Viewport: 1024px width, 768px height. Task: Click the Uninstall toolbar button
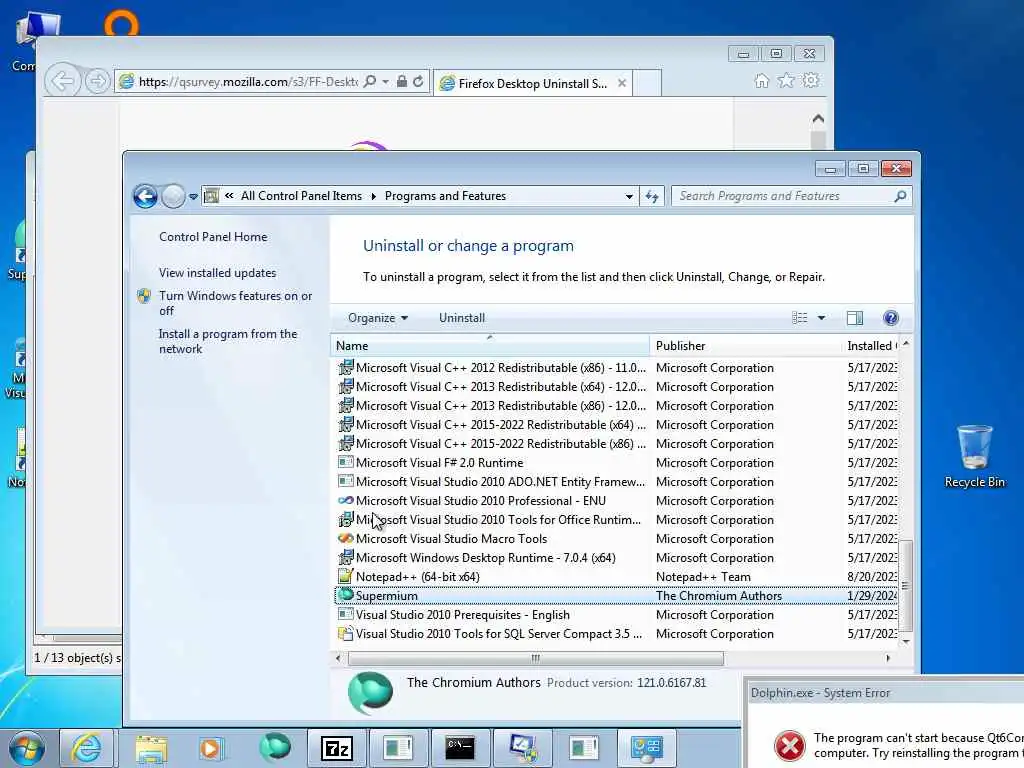[462, 318]
